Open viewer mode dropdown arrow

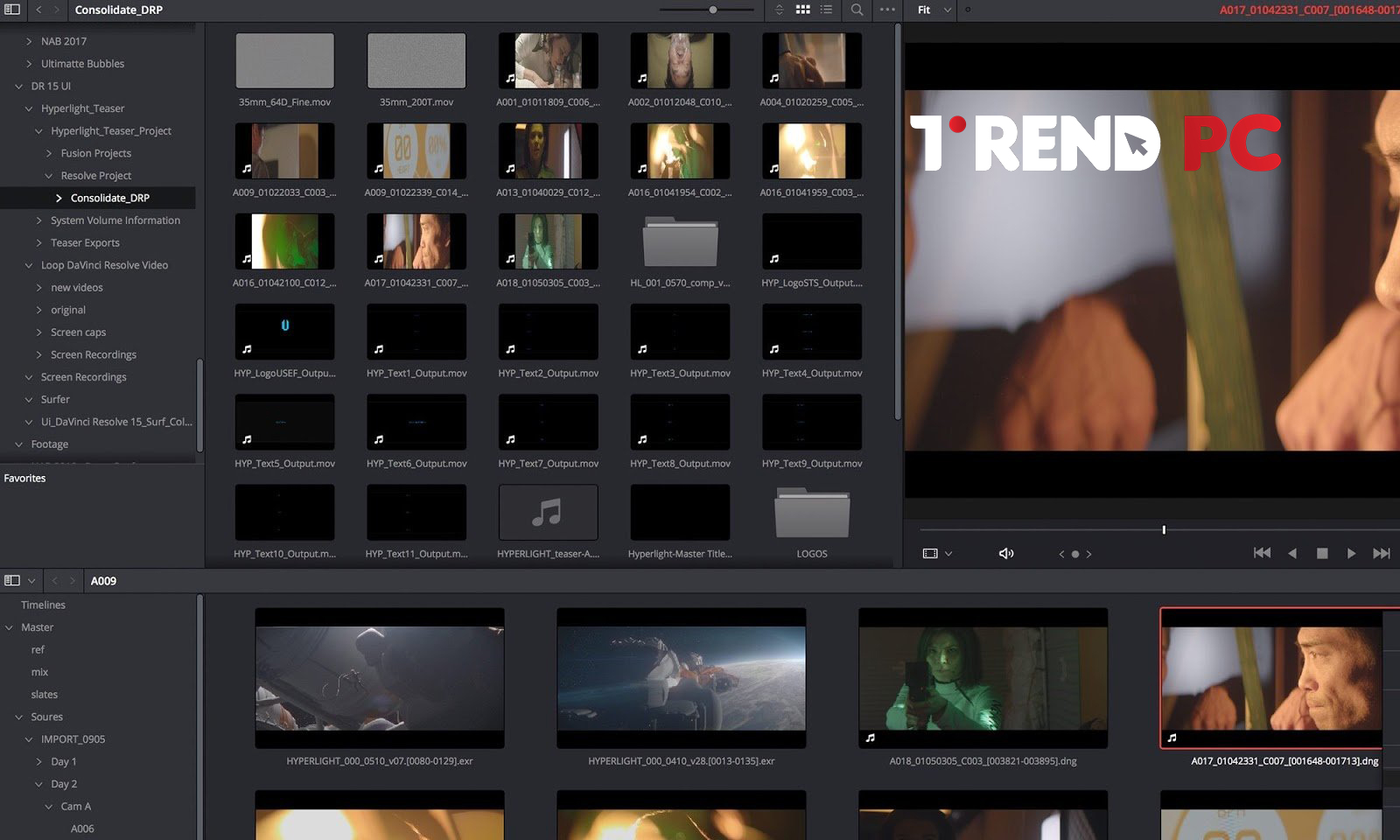coord(948,553)
